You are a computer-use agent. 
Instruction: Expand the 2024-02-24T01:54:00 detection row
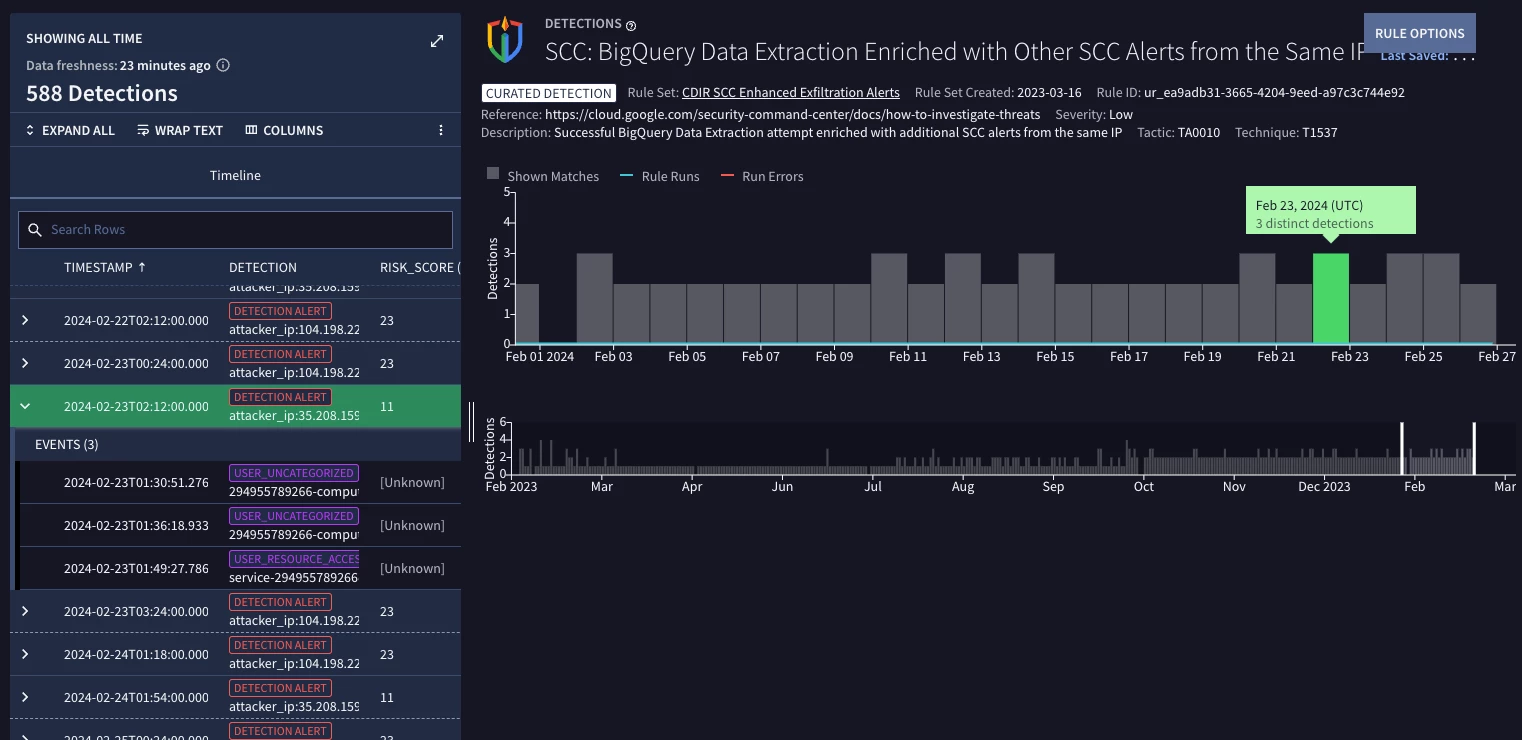25,697
